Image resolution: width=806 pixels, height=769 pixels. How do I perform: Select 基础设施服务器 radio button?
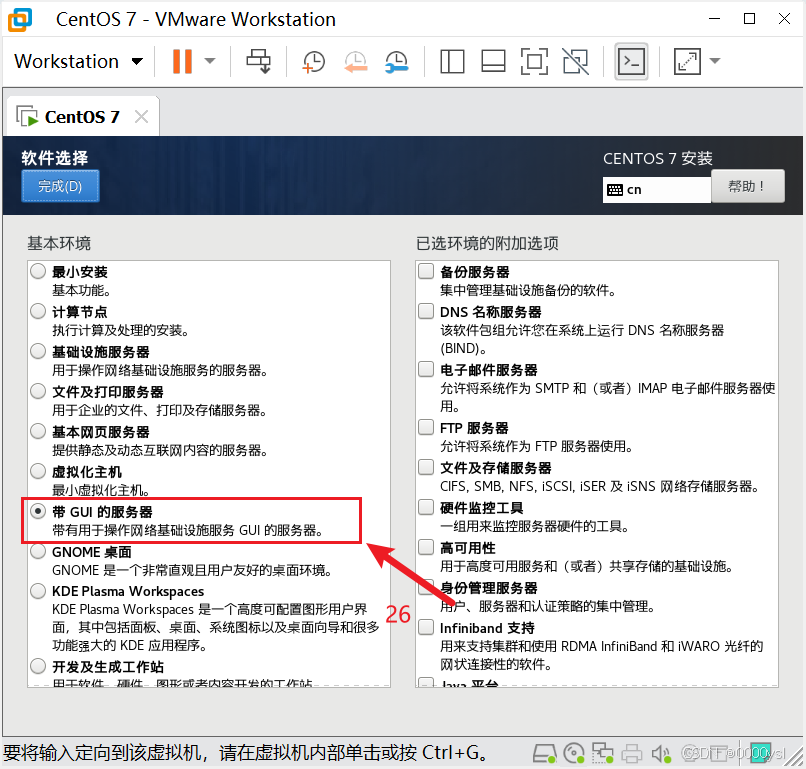pos(38,351)
